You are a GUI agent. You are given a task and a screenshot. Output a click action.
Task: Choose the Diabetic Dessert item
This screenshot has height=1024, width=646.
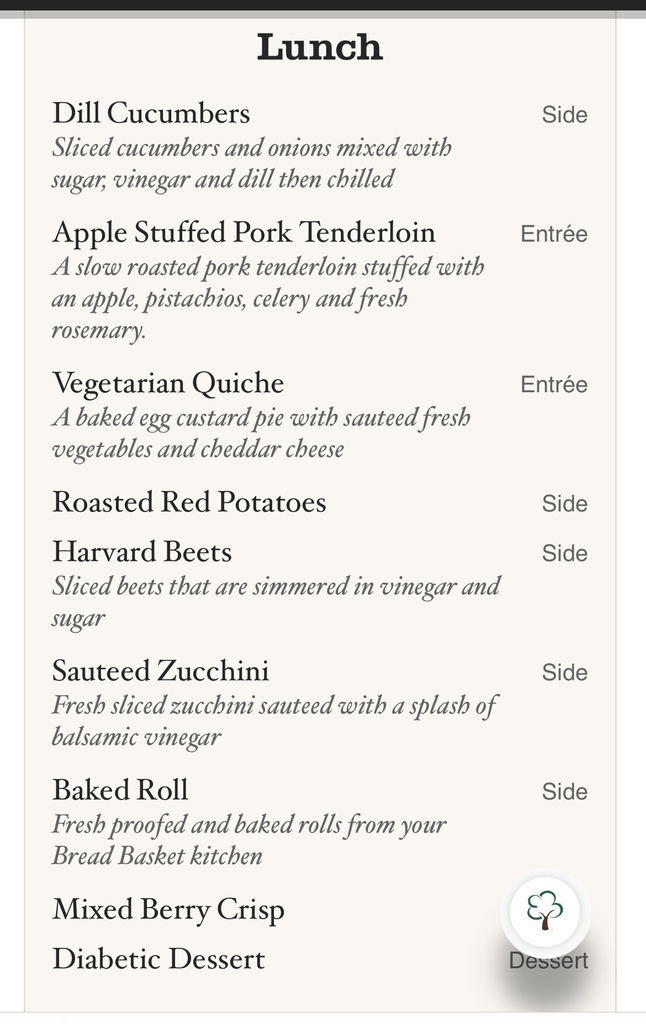pyautogui.click(x=159, y=959)
